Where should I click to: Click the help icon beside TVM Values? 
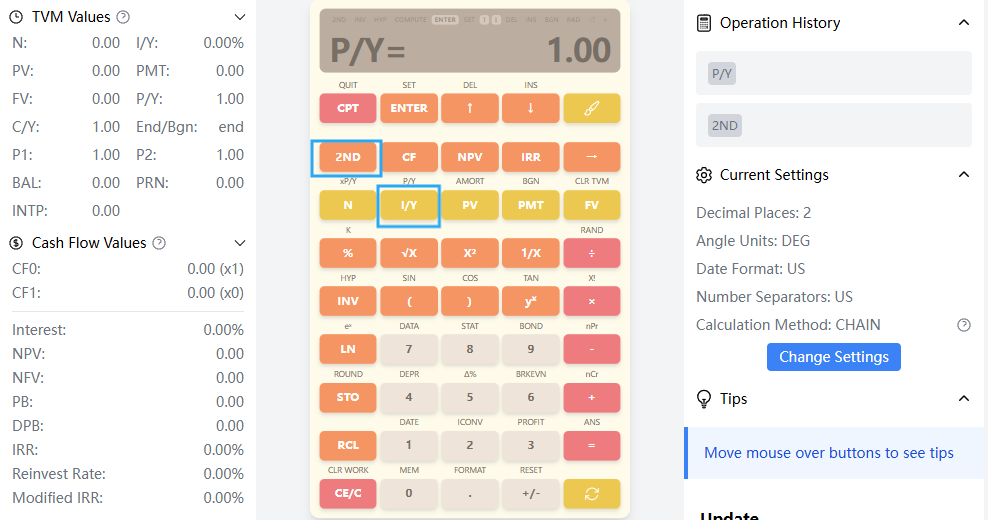(x=124, y=17)
